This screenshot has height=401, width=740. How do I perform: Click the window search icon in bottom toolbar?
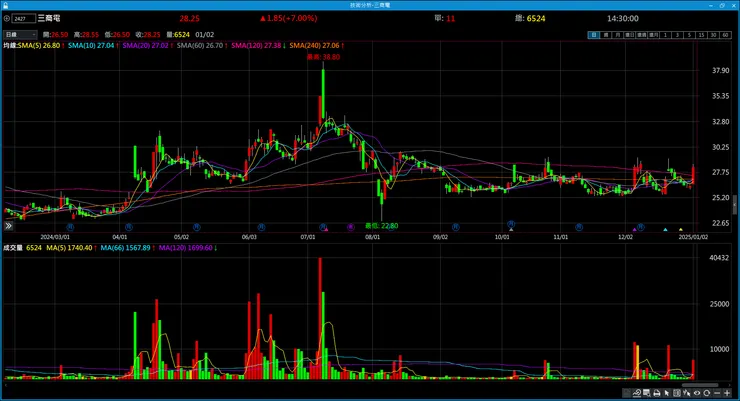pyautogui.click(x=646, y=393)
